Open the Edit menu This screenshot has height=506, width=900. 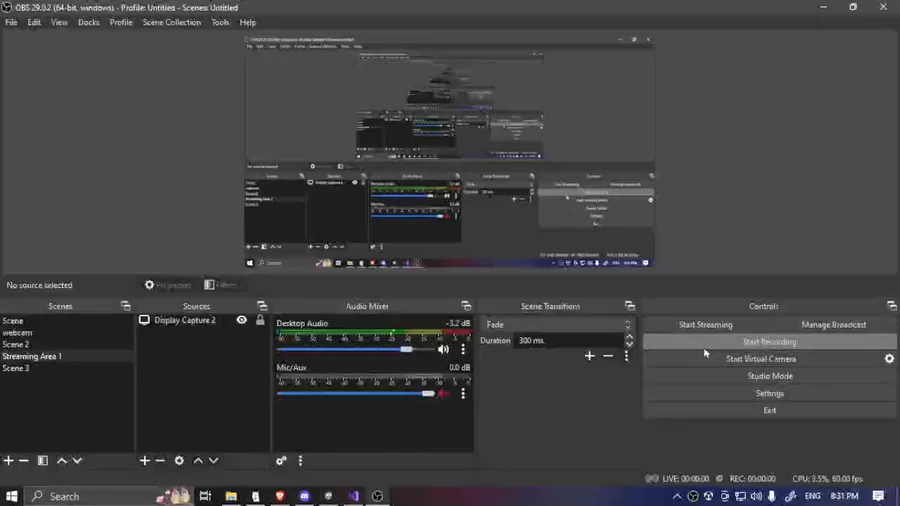click(34, 22)
